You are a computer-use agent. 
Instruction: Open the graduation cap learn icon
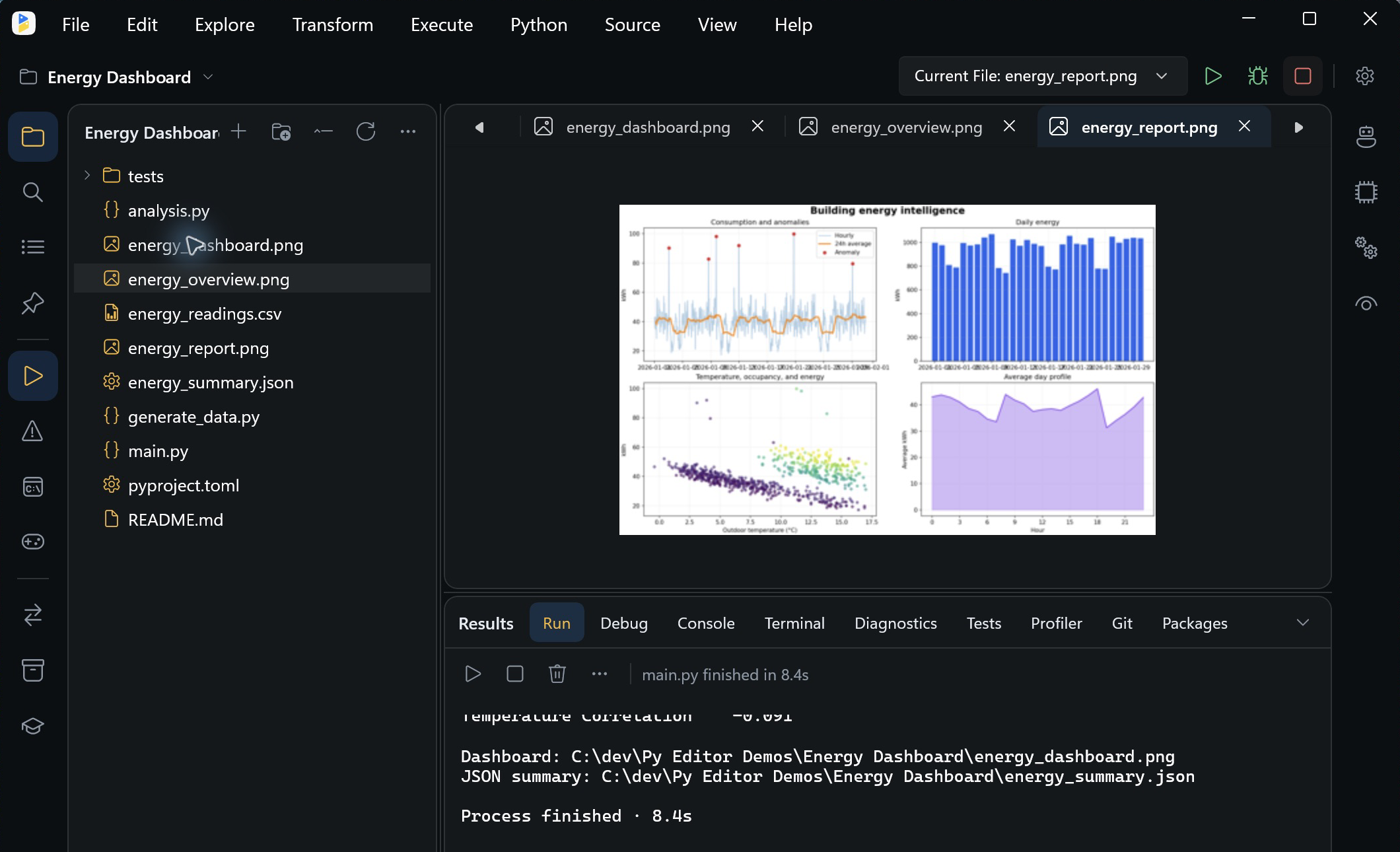click(32, 726)
